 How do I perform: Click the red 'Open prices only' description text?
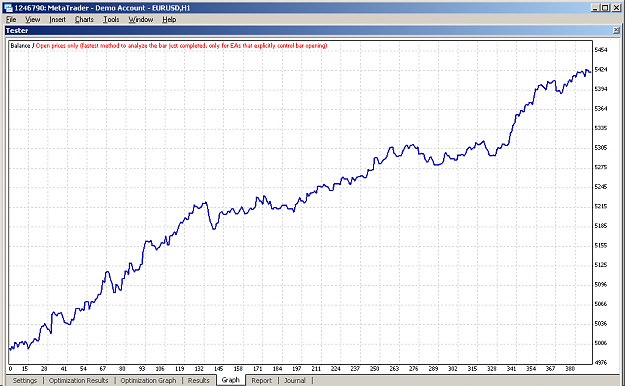tap(181, 46)
